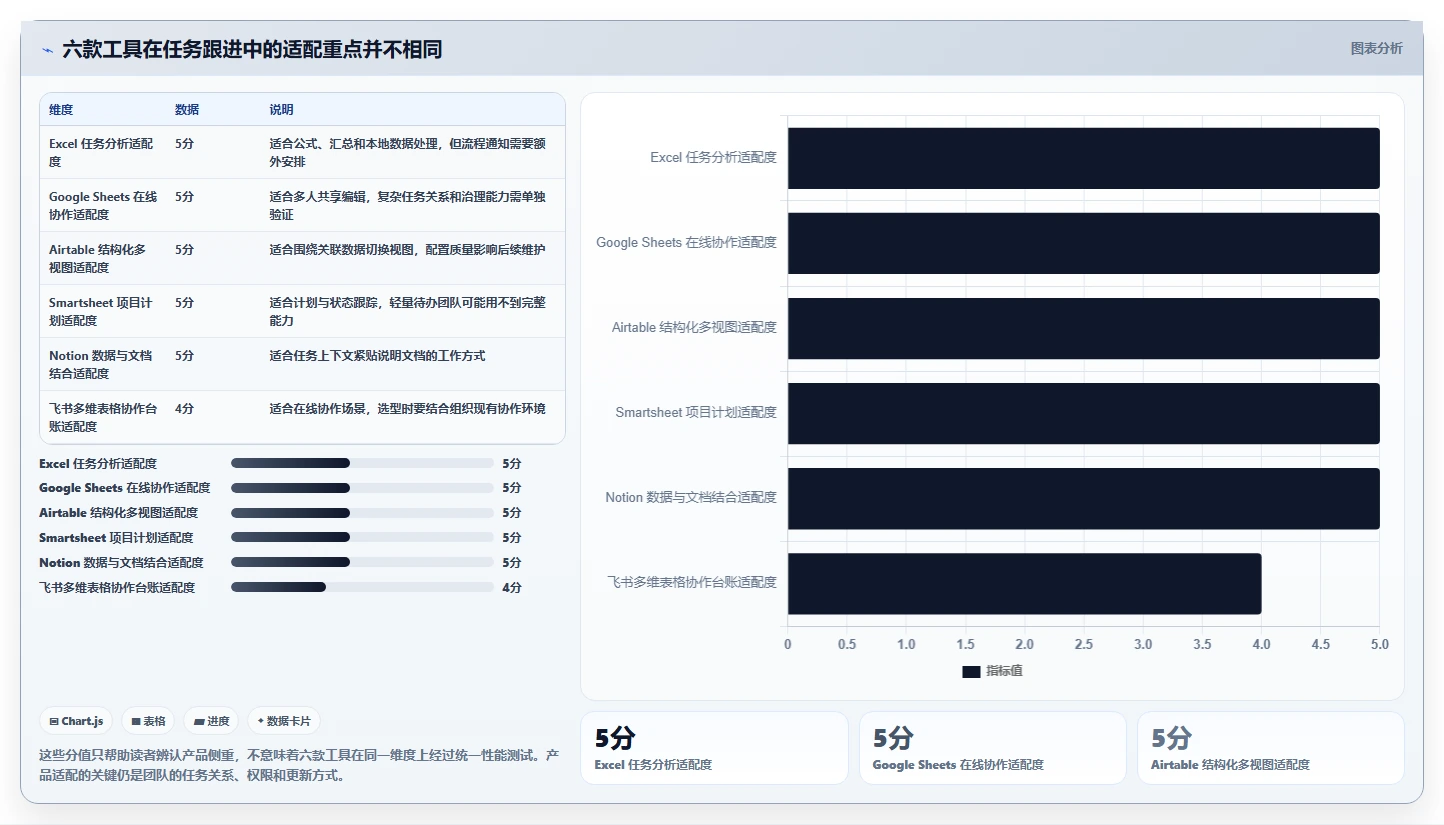Click the Airtable 结构化多视图适配度 data card
Image resolution: width=1444 pixels, height=825 pixels.
click(x=1271, y=748)
